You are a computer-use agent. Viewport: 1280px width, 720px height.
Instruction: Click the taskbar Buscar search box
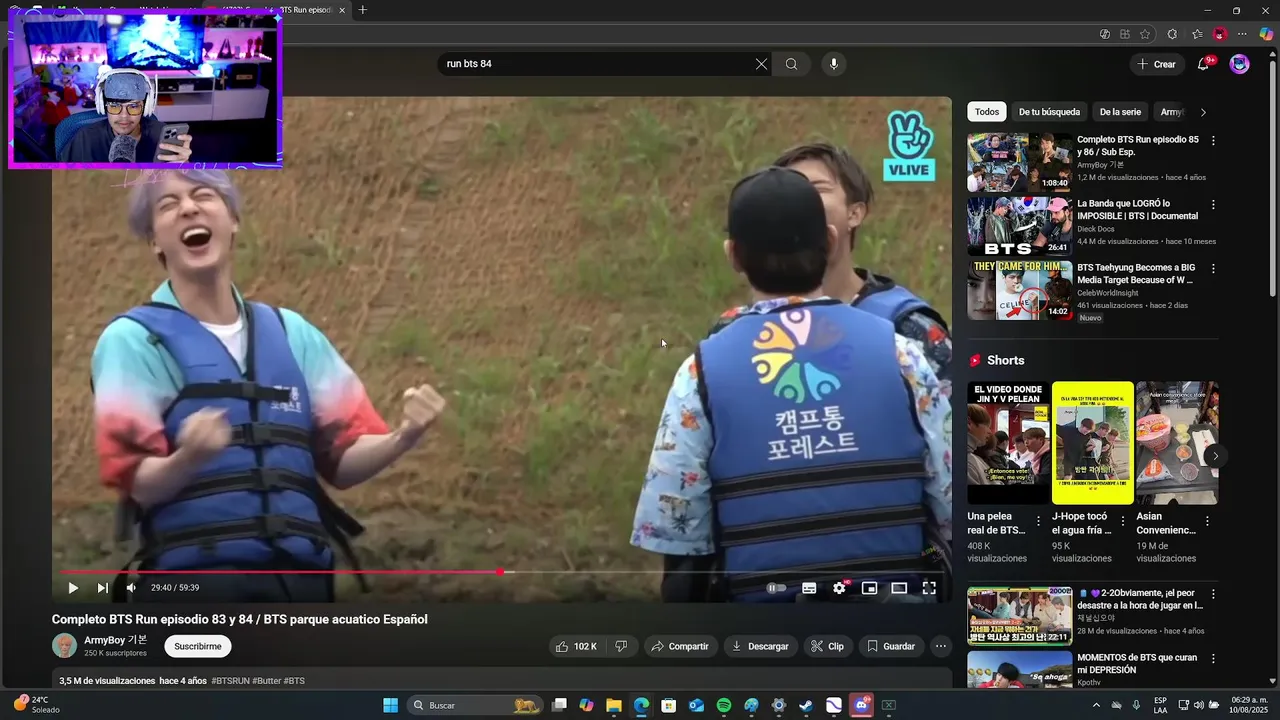point(477,706)
